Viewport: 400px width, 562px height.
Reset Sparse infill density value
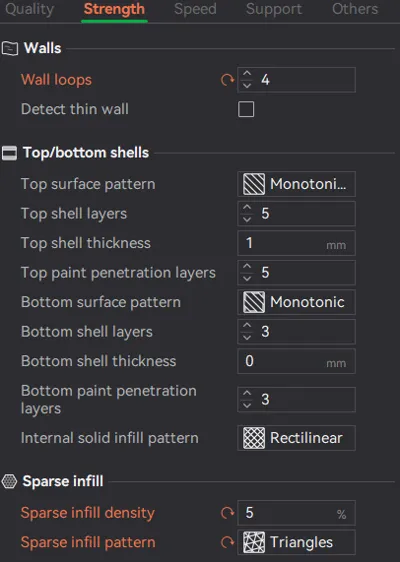227,513
